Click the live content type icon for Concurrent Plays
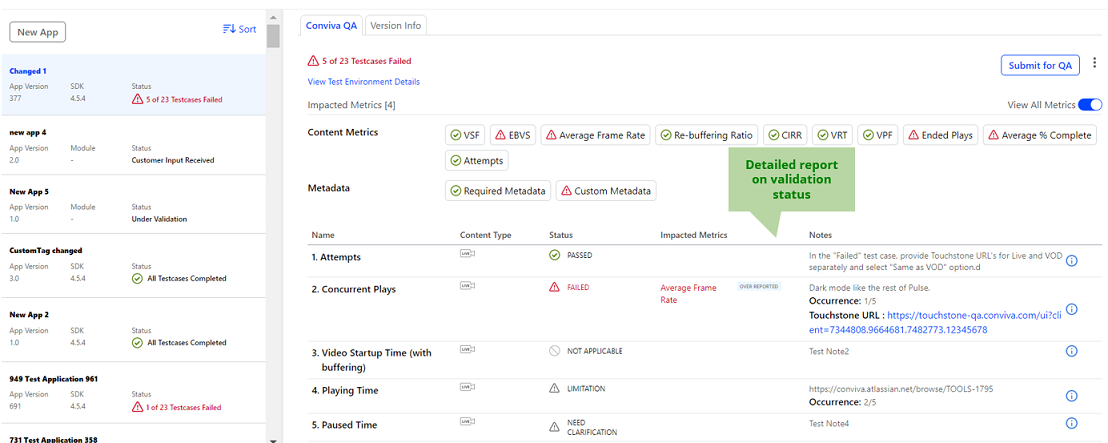 coord(466,286)
